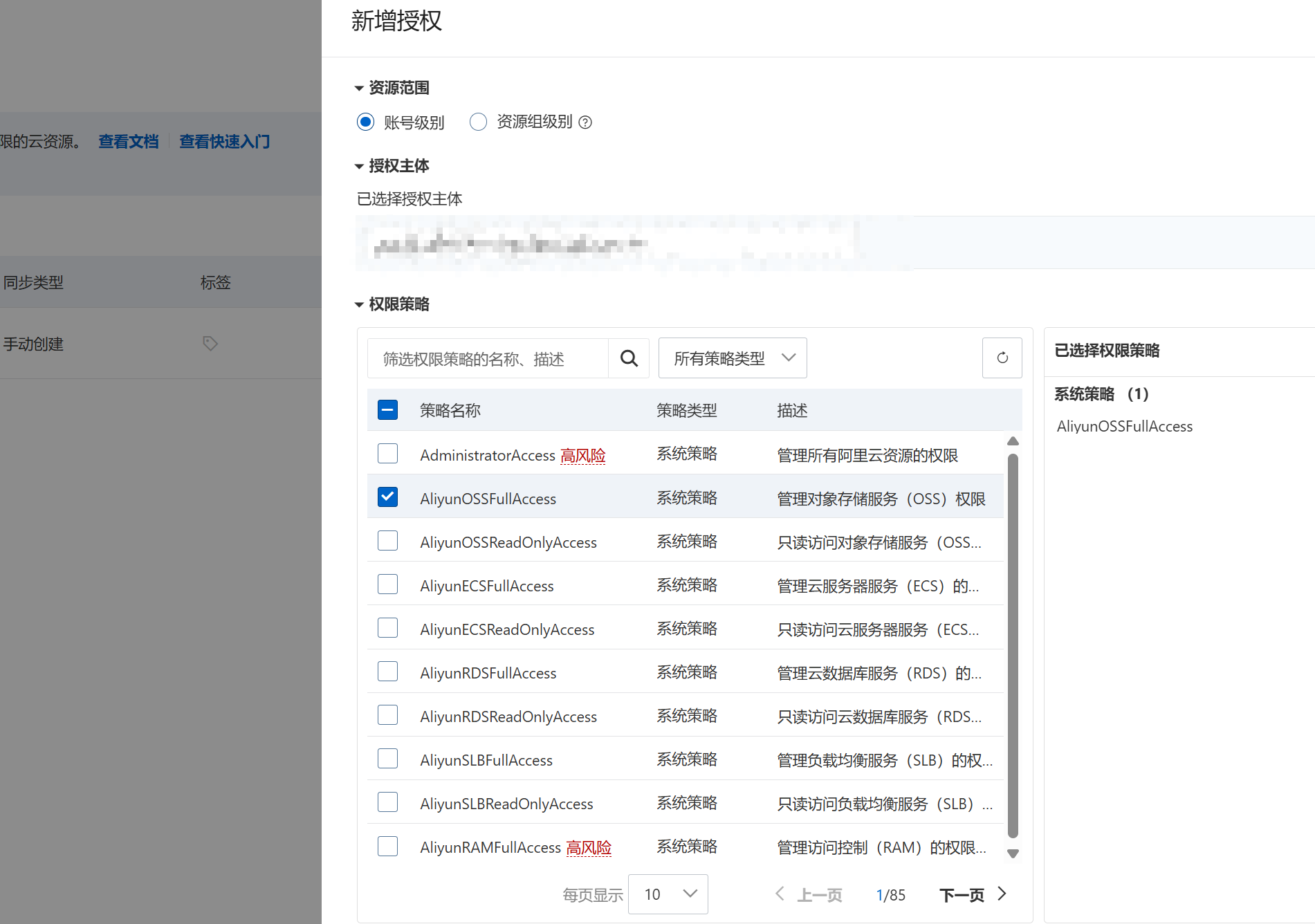Click the 手动创建 cell
Viewport: 1315px width, 924px height.
33,344
